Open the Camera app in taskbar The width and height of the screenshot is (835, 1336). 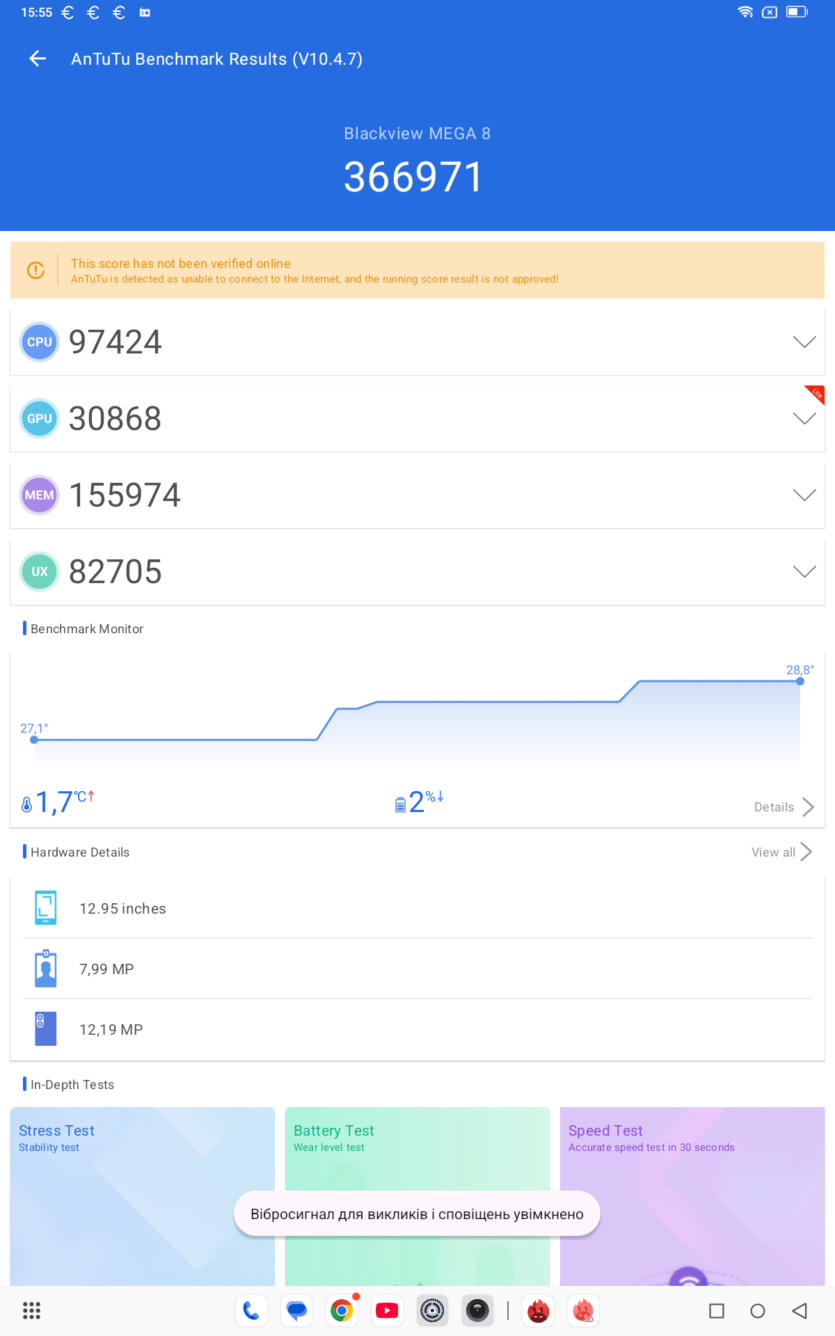pos(478,1310)
